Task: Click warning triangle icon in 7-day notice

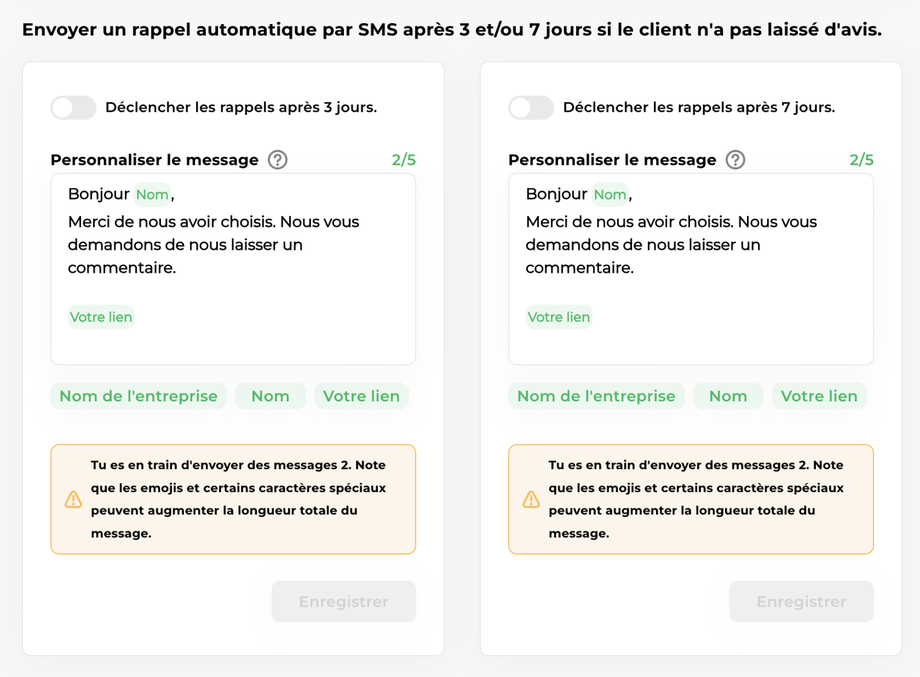Action: [531, 499]
